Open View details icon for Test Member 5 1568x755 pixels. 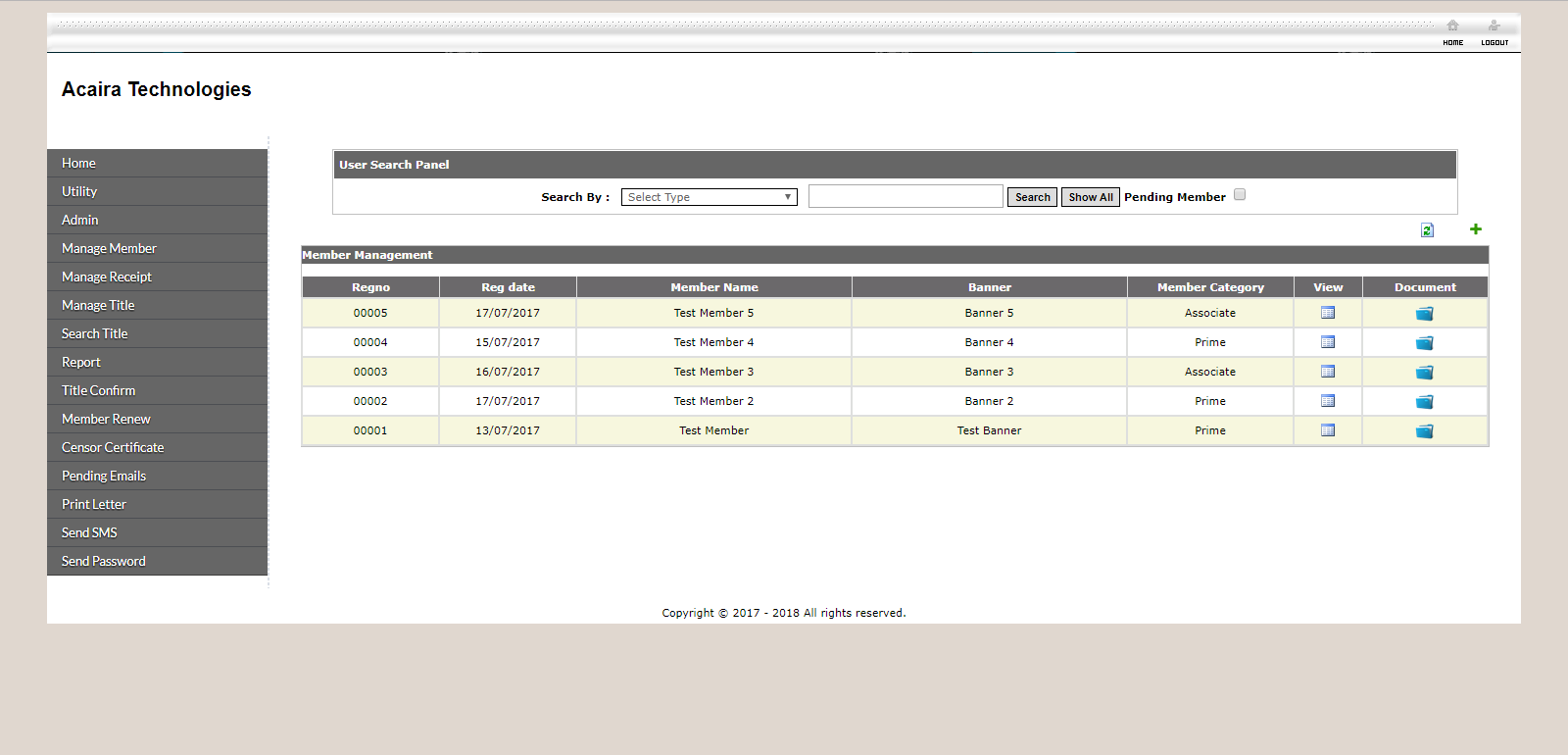[1328, 313]
